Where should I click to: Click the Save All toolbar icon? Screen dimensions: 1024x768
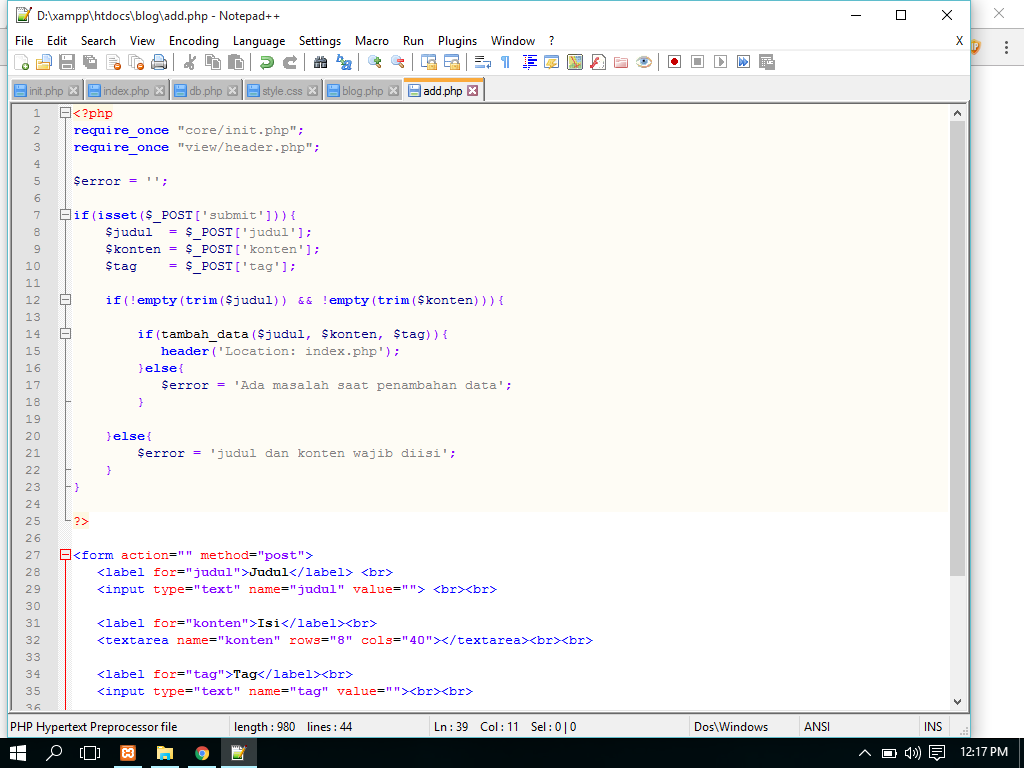coord(90,62)
